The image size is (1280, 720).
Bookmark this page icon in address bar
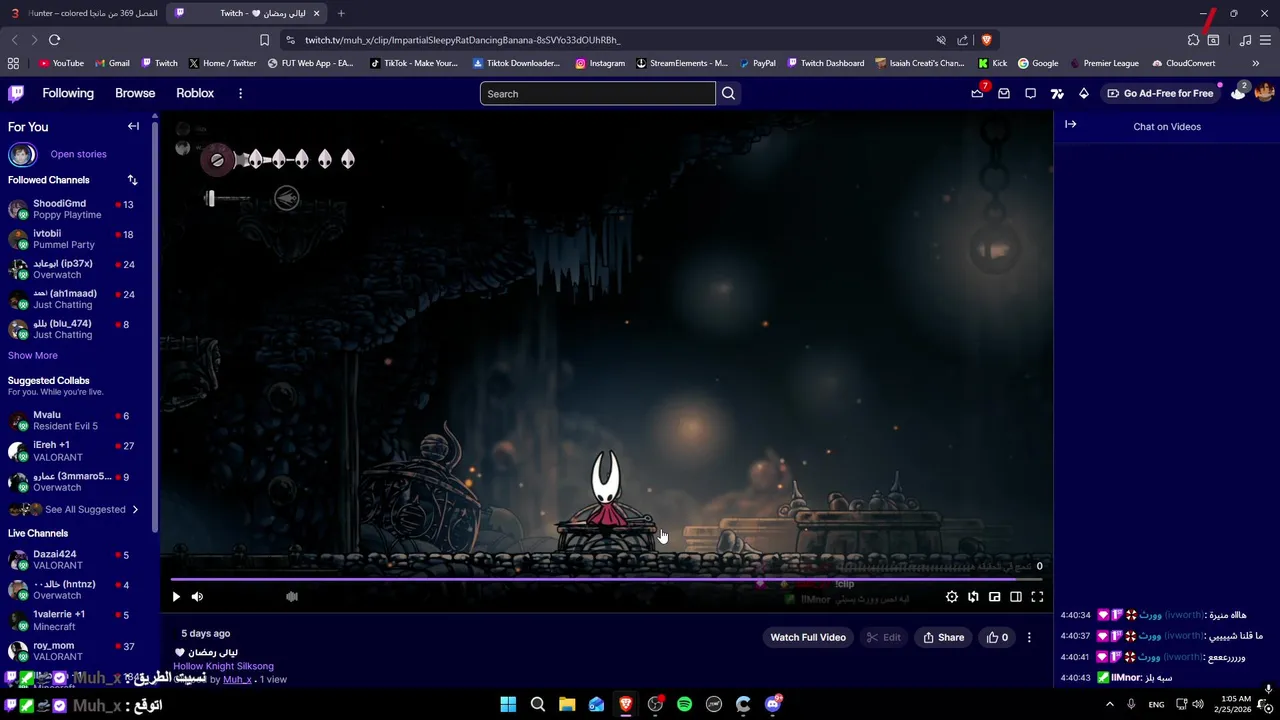(x=264, y=40)
